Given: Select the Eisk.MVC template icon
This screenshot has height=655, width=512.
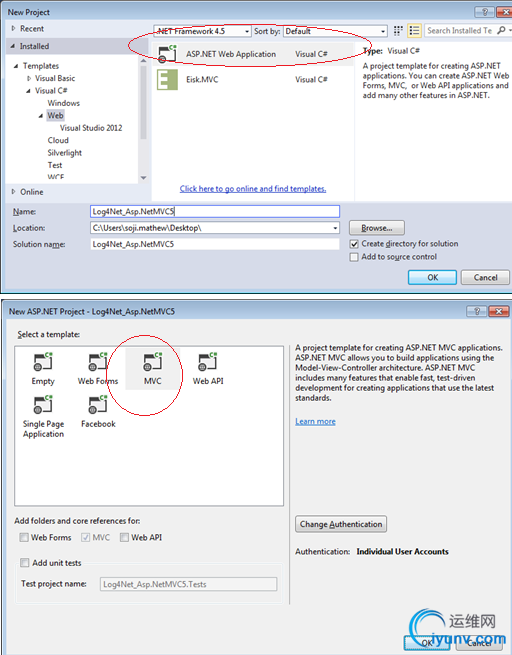Looking at the screenshot, I should 167,79.
